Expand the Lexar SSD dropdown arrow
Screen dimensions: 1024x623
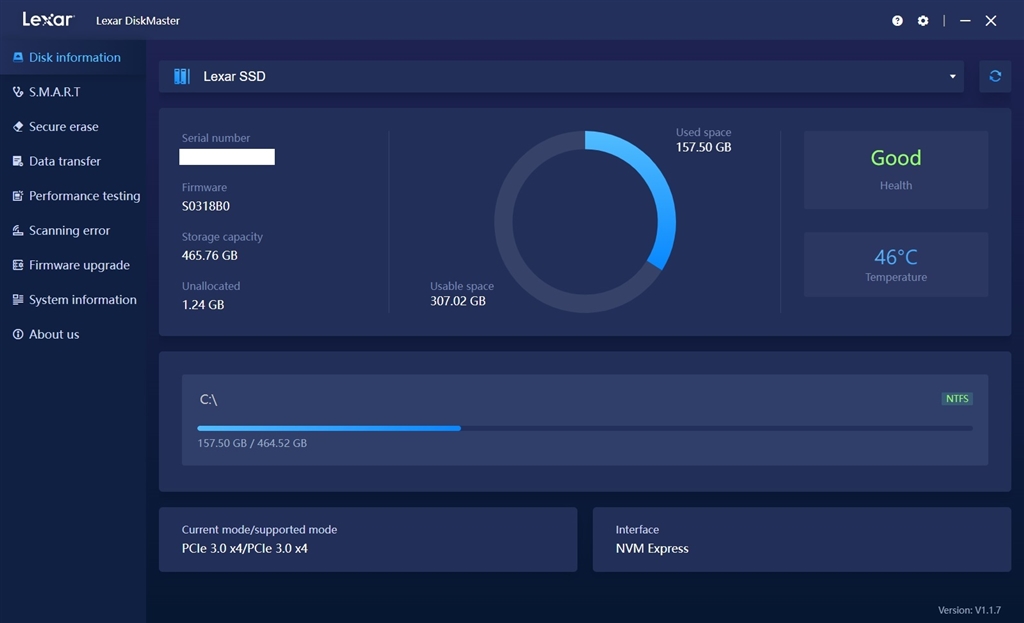(952, 76)
